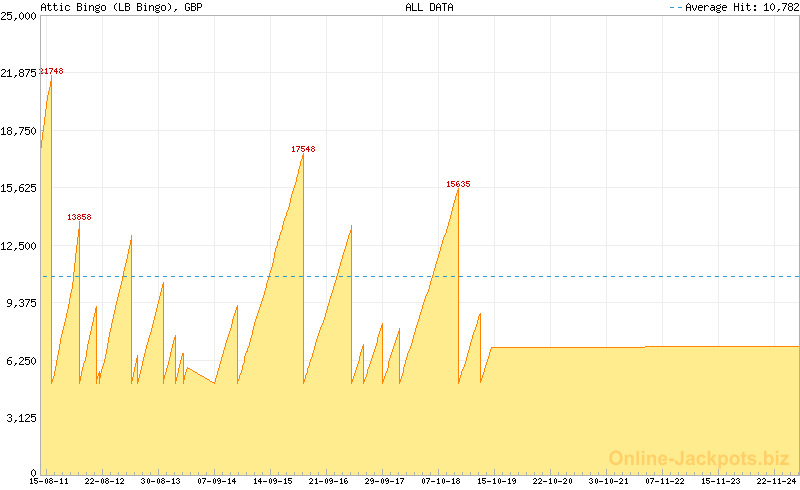Image resolution: width=800 pixels, height=490 pixels.
Task: Click the 'ALL DATA' heading
Action: pyautogui.click(x=429, y=7)
